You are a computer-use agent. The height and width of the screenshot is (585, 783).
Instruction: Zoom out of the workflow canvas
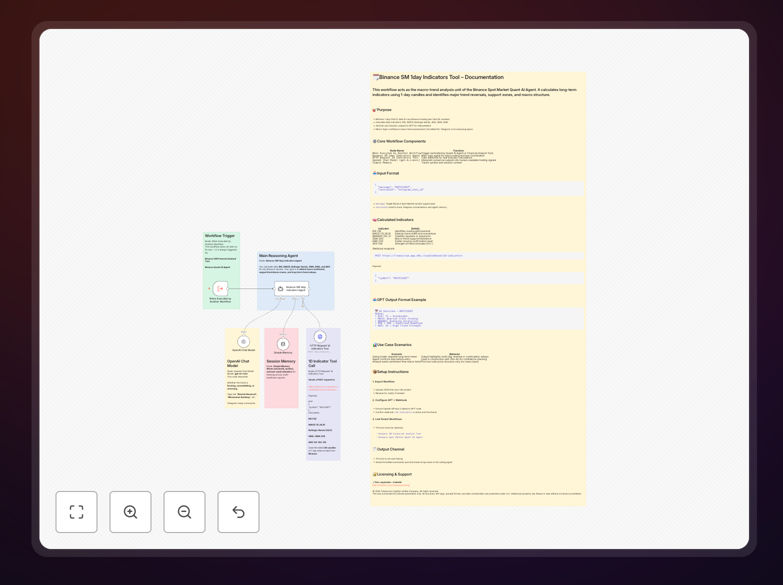(x=184, y=512)
